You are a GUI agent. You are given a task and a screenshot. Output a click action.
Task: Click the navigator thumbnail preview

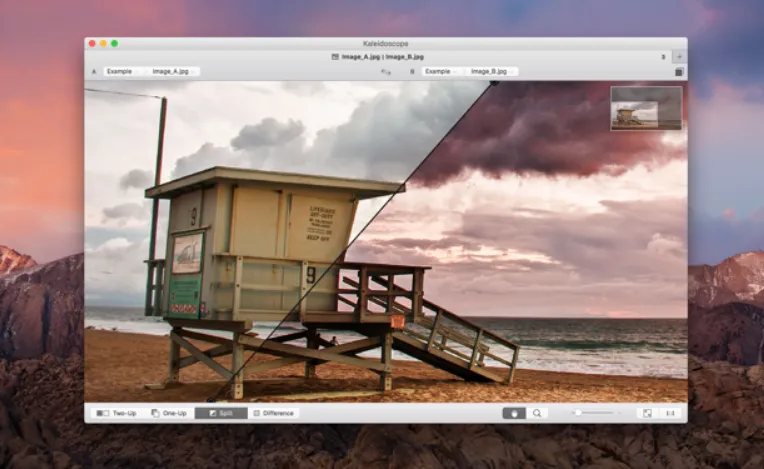pos(646,109)
